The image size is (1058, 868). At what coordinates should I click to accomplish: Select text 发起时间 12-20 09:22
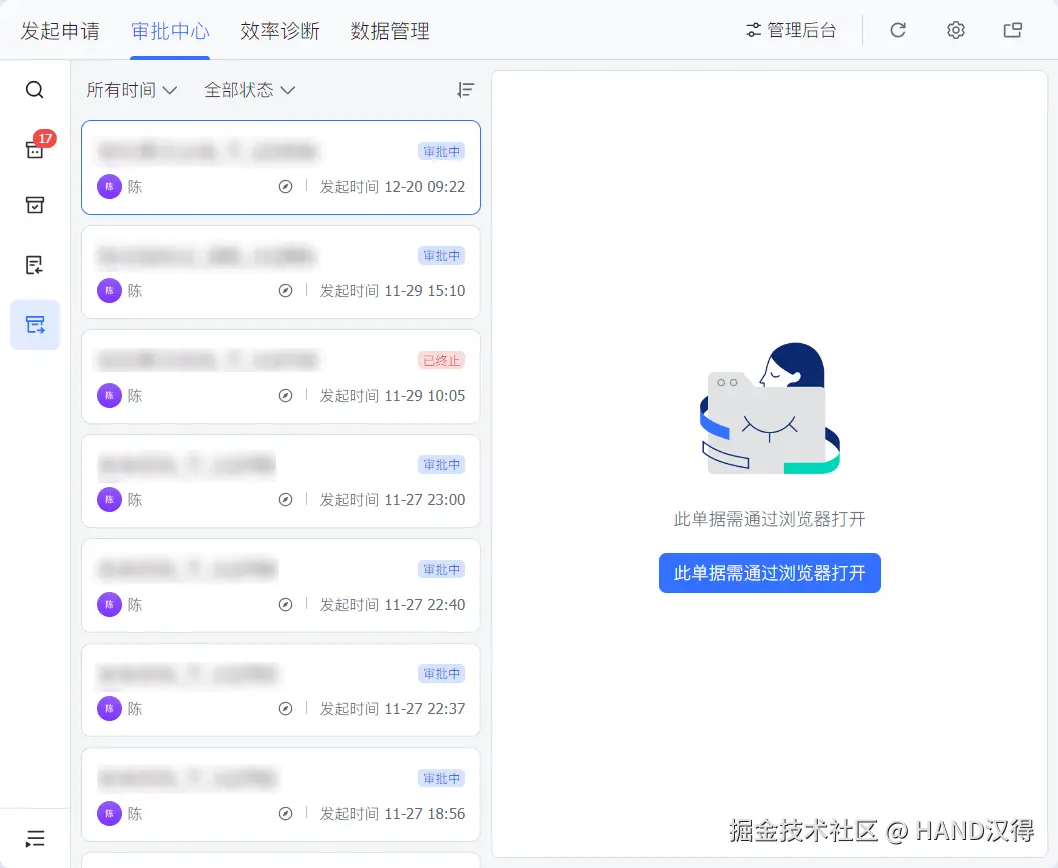coord(392,187)
